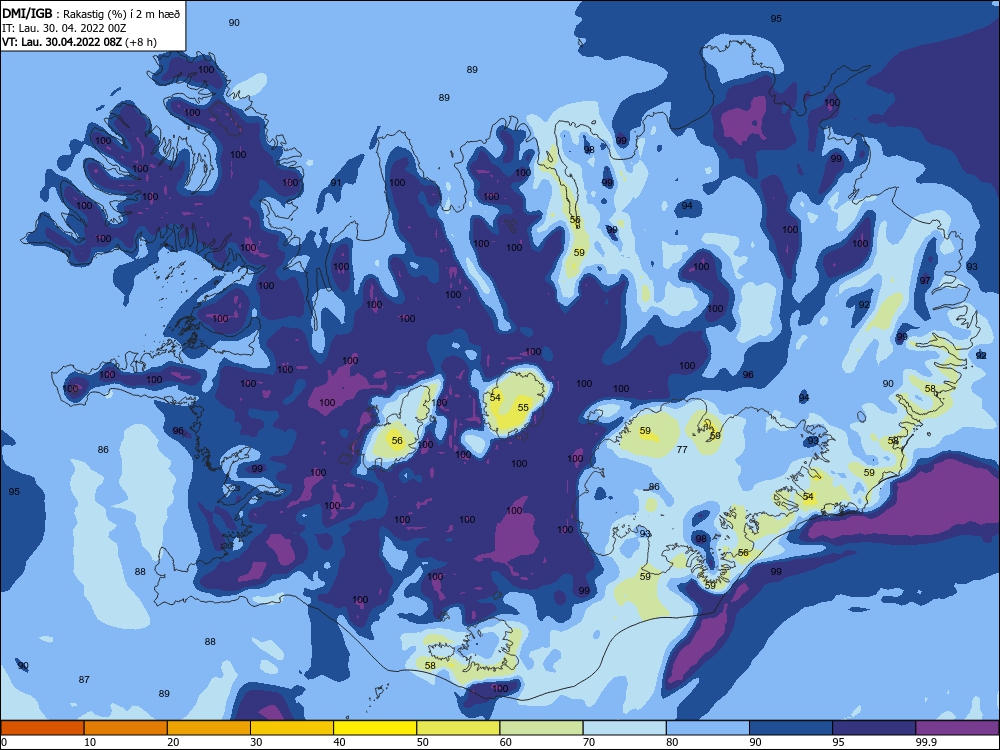Select the legend tick label '60'

point(506,742)
